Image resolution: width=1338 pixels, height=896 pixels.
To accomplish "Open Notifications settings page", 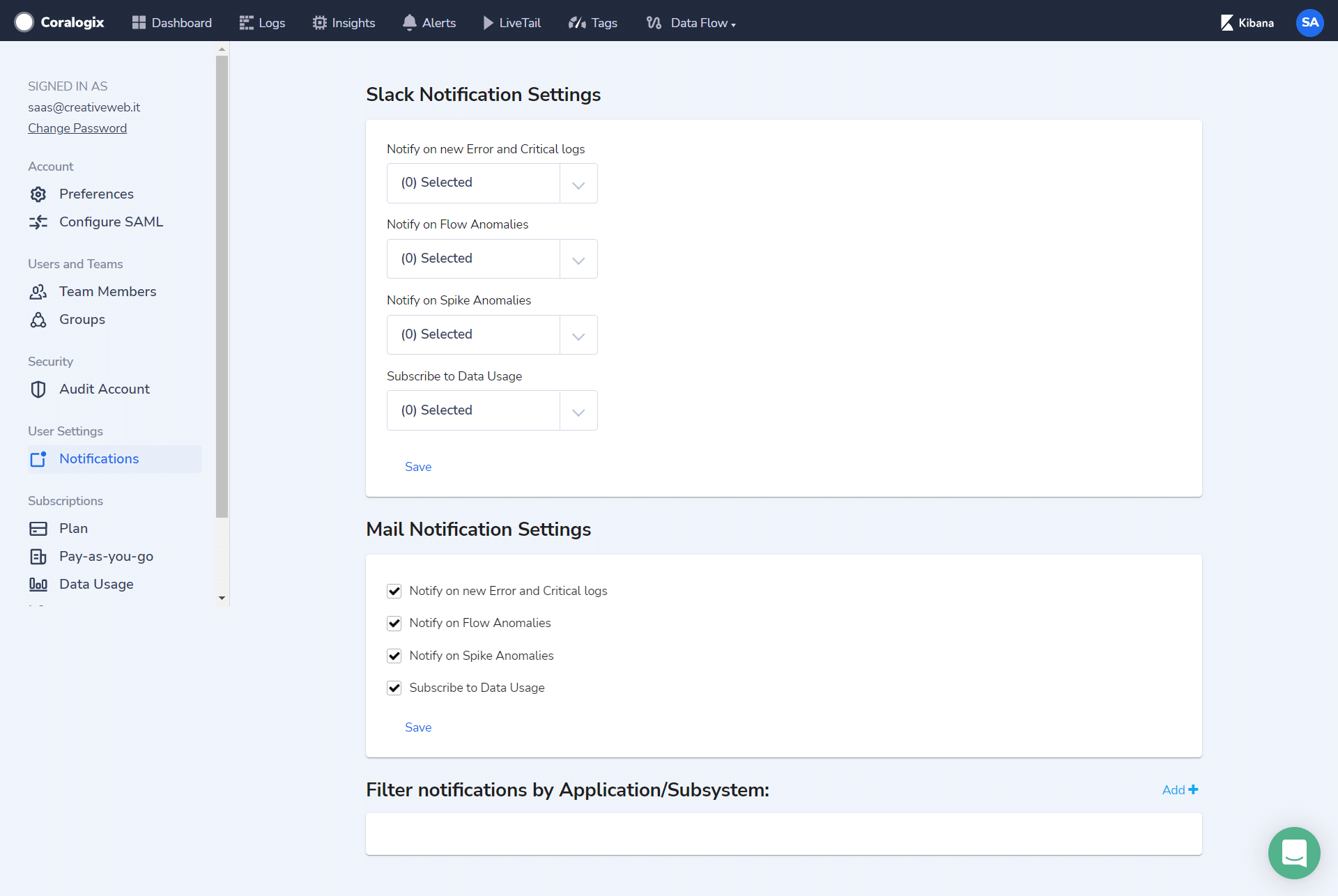I will click(x=99, y=459).
